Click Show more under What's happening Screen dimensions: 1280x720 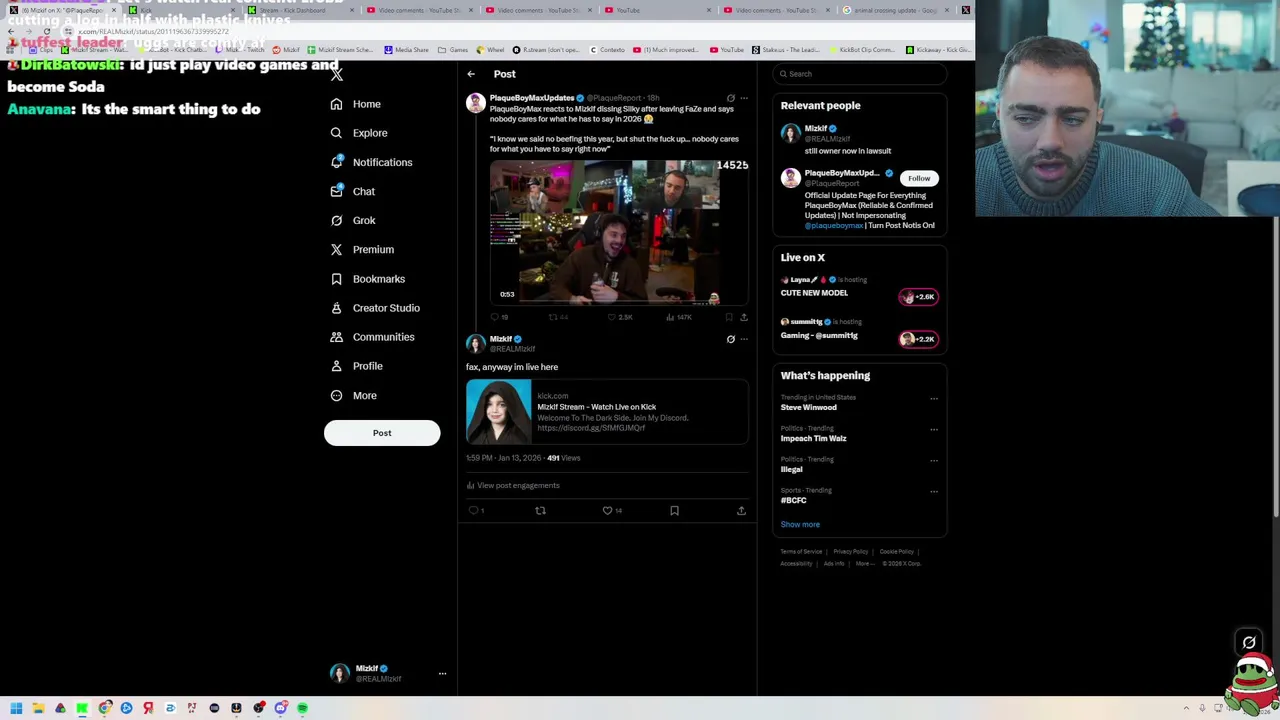(x=800, y=524)
